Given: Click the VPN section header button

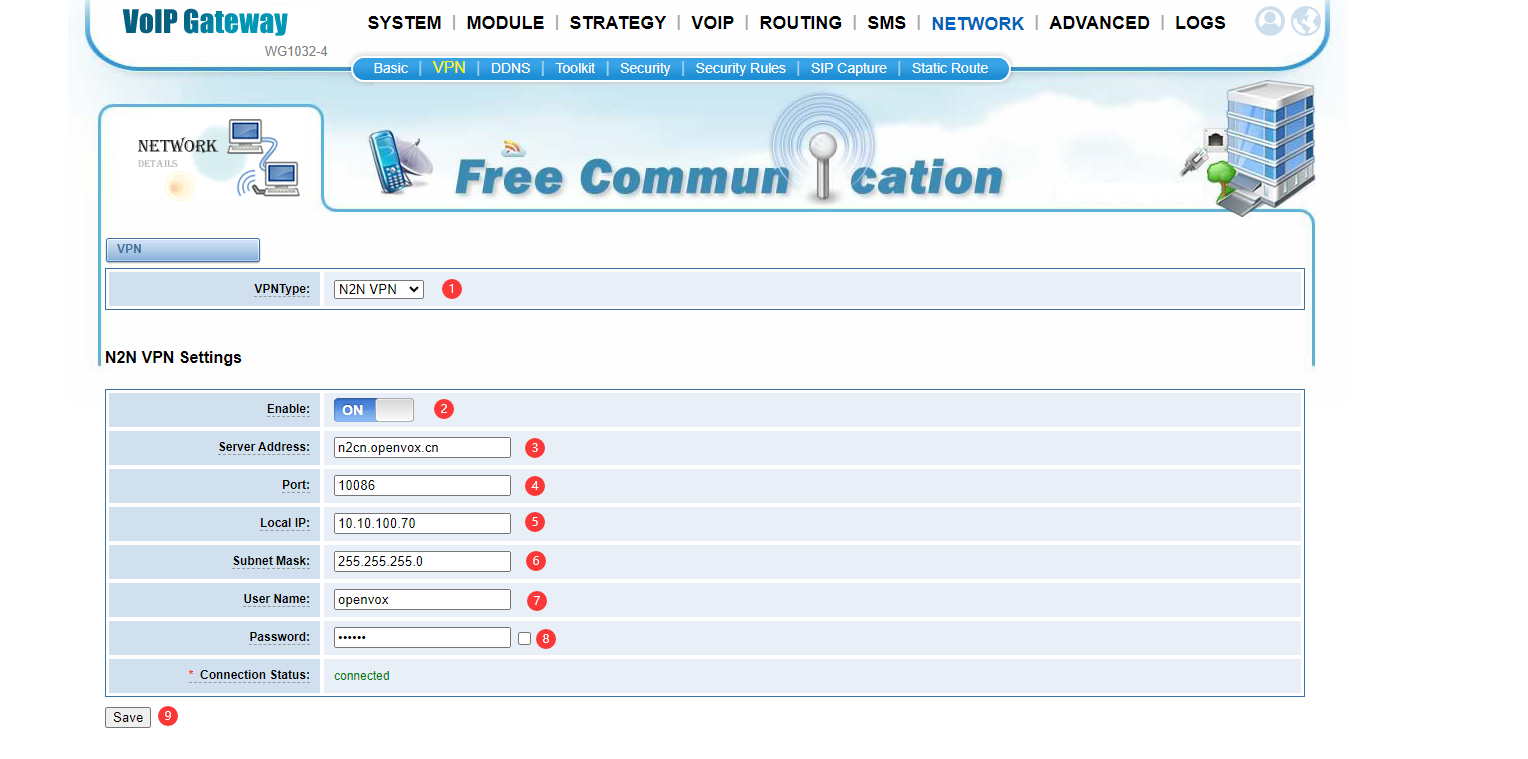Looking at the screenshot, I should tap(183, 249).
